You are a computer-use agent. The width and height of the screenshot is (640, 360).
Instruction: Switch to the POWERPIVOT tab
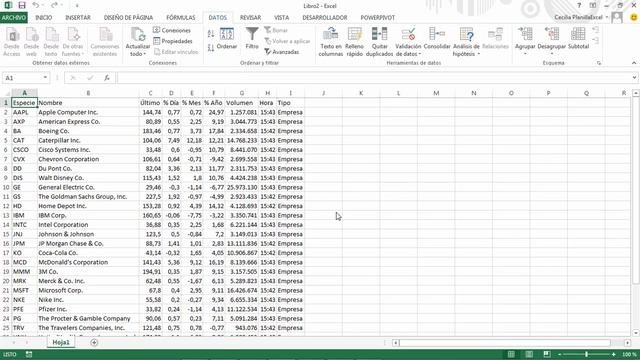click(x=378, y=18)
